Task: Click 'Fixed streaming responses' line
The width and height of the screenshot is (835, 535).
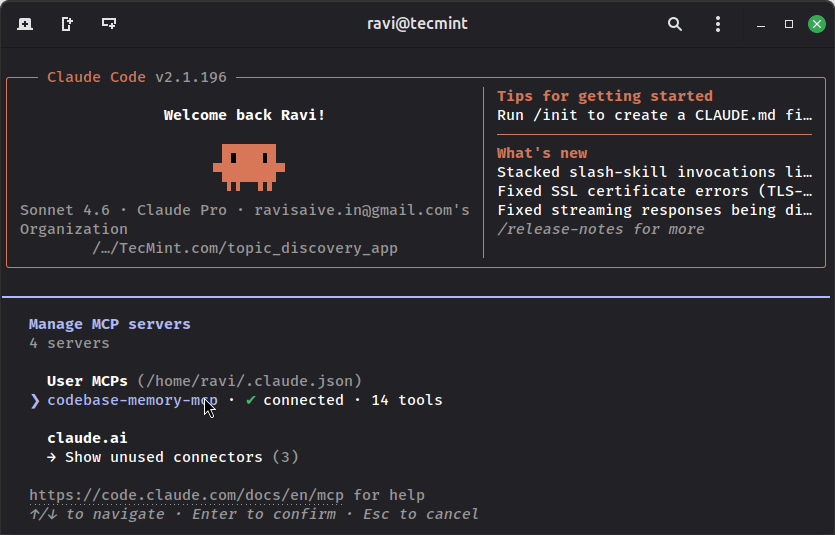Action: 654,210
